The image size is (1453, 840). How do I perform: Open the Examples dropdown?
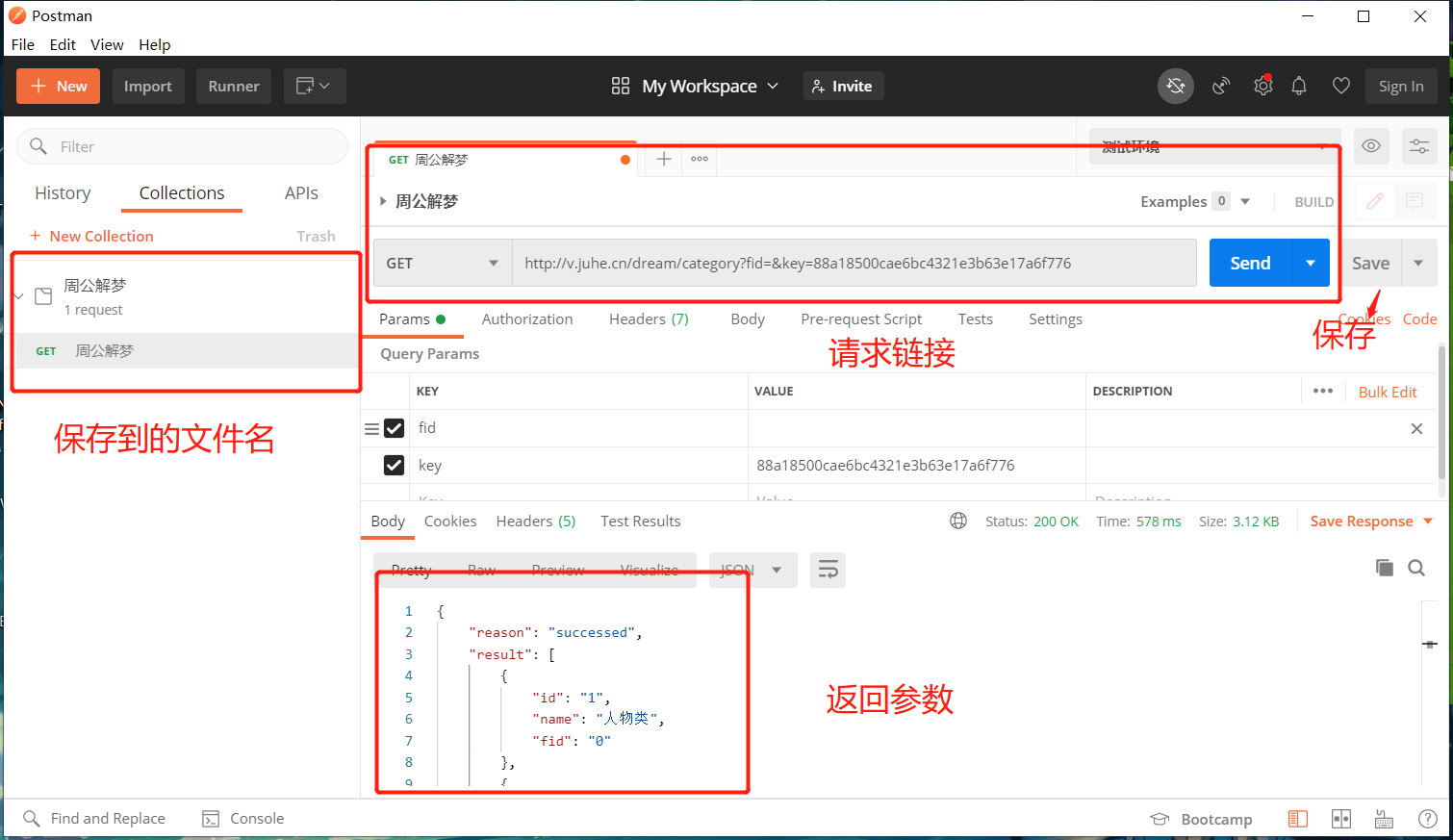(x=1195, y=201)
